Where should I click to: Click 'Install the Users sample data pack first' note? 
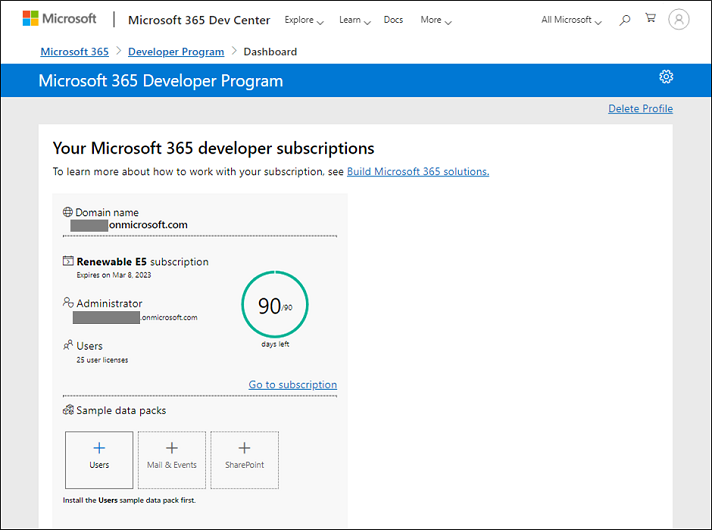click(129, 500)
